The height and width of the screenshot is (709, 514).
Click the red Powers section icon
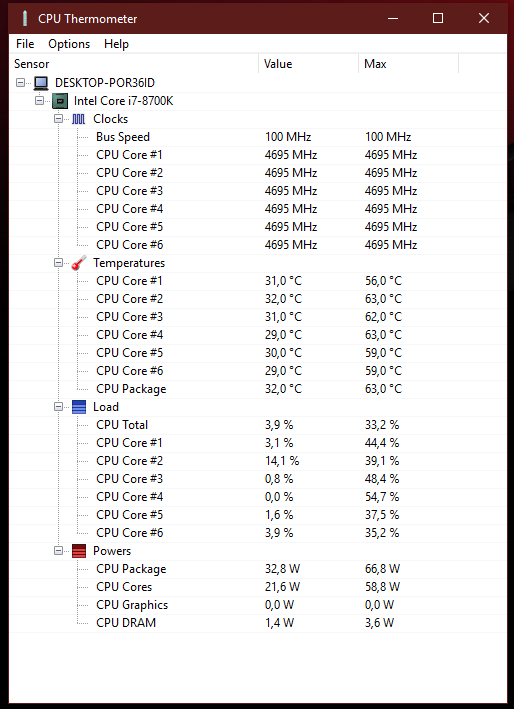(x=79, y=551)
